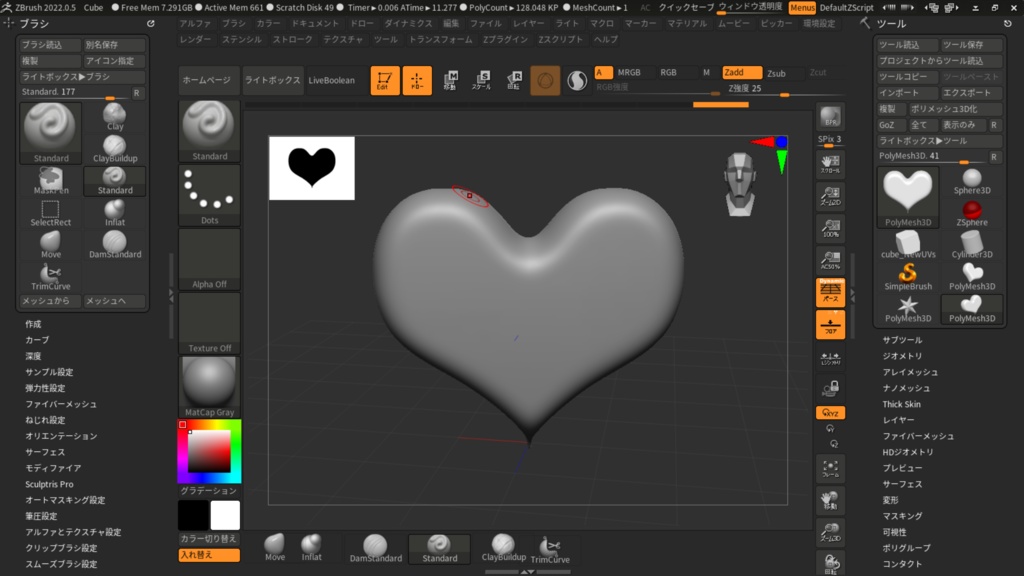Click the クイックセーブ (QuickSave) button
The width and height of the screenshot is (1024, 576).
[686, 7]
